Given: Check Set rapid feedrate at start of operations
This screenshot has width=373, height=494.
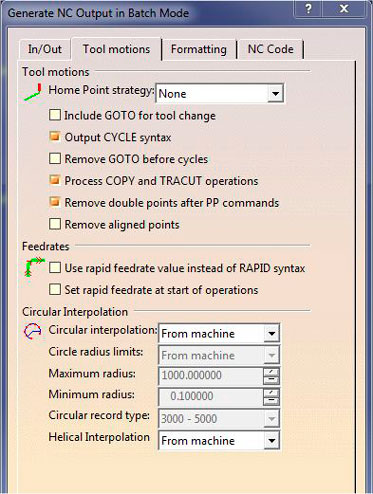Looking at the screenshot, I should click(x=55, y=289).
